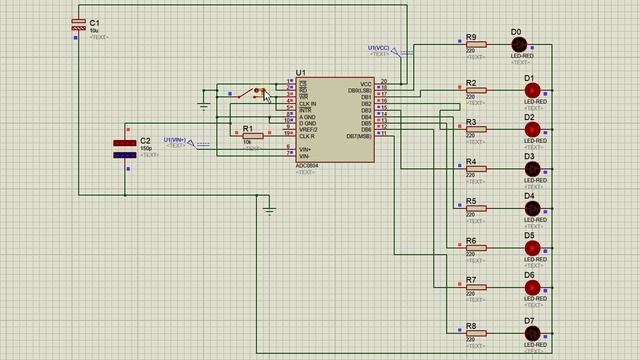Click the VIN+ pin label on U1
640x360 pixels.
tap(305, 149)
